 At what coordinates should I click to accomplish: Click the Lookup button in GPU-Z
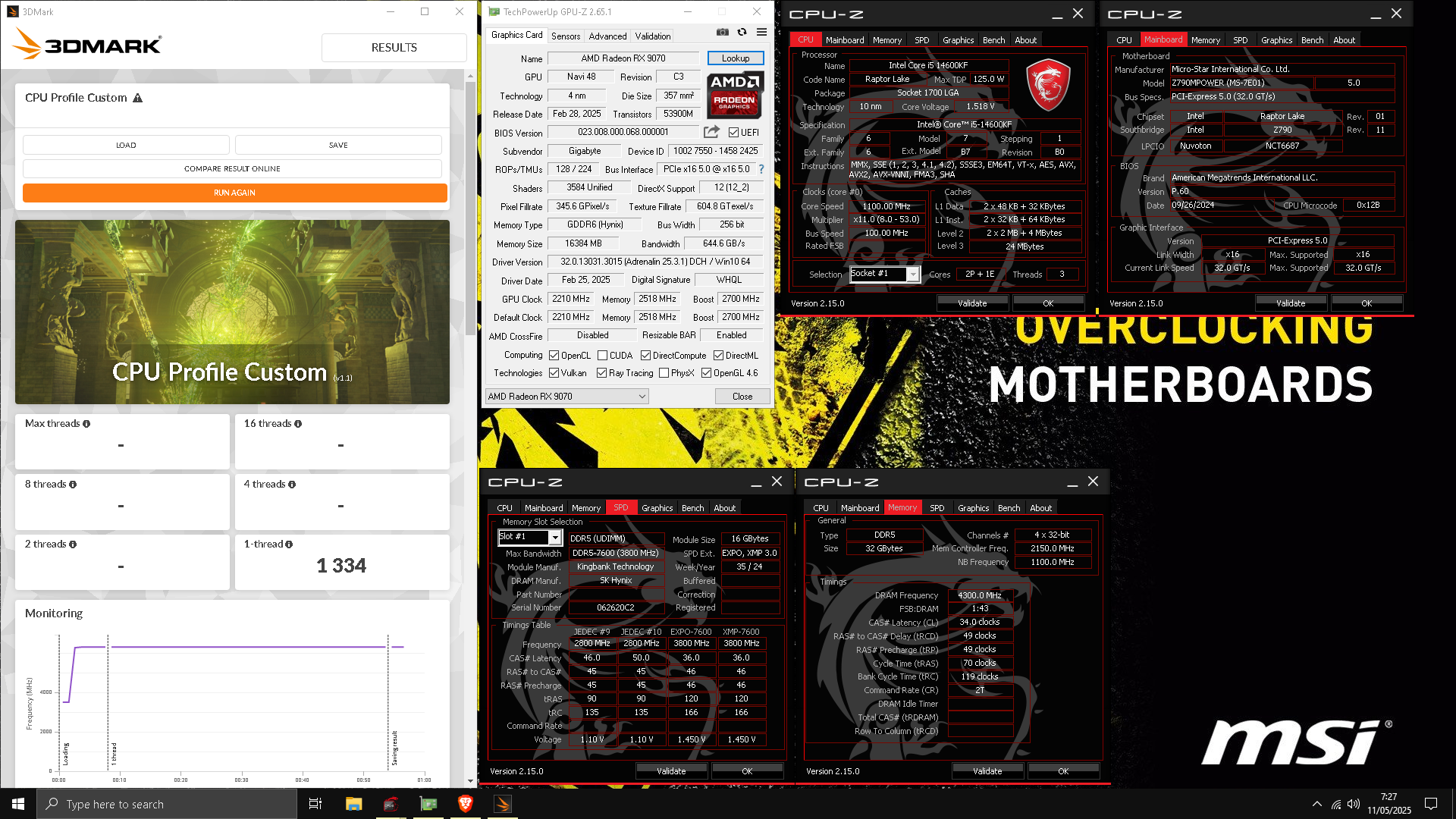(736, 58)
